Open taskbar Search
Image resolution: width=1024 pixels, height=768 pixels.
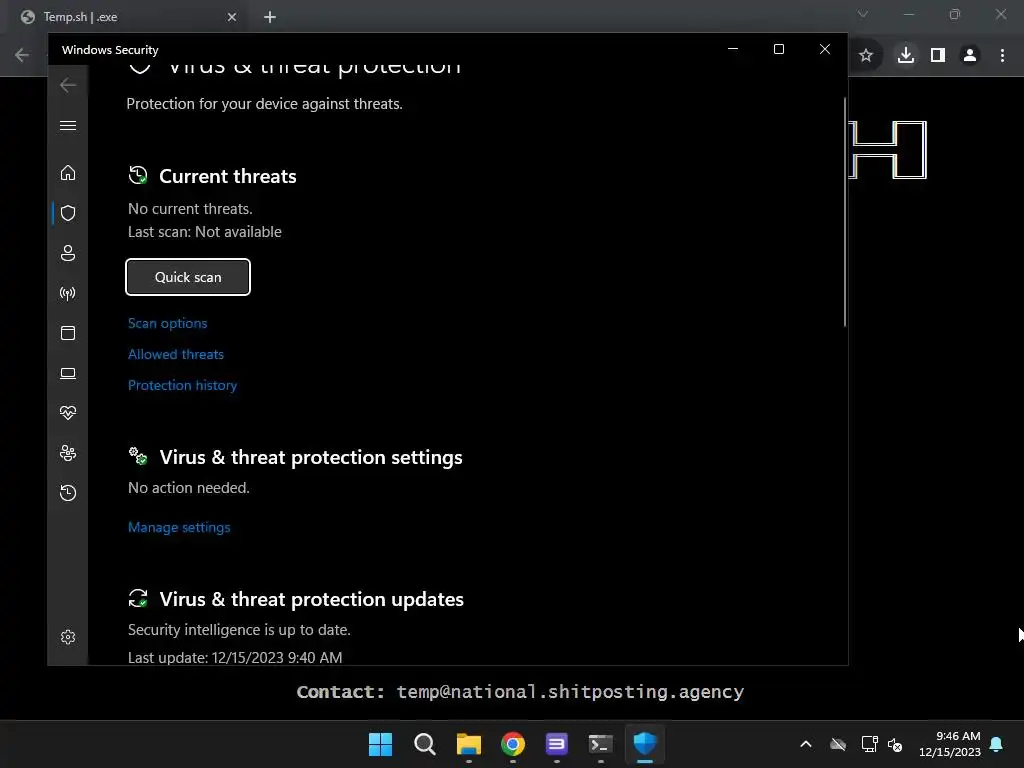(x=424, y=744)
